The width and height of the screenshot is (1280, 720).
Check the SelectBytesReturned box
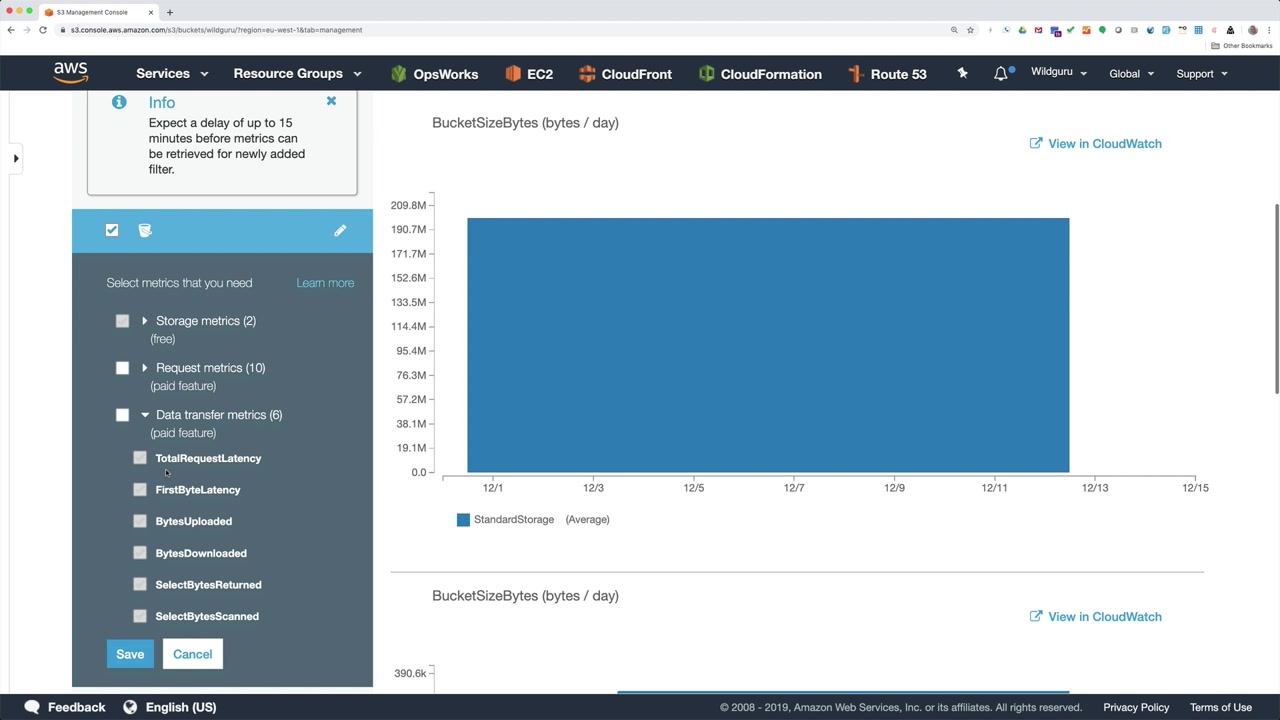(x=140, y=585)
